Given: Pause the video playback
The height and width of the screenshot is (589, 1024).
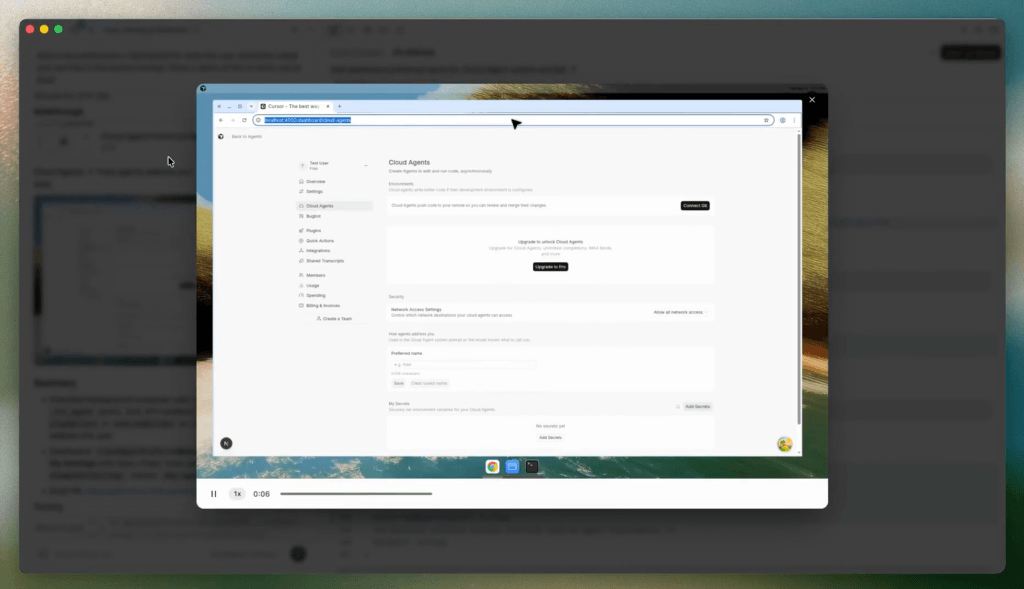Looking at the screenshot, I should pyautogui.click(x=213, y=493).
